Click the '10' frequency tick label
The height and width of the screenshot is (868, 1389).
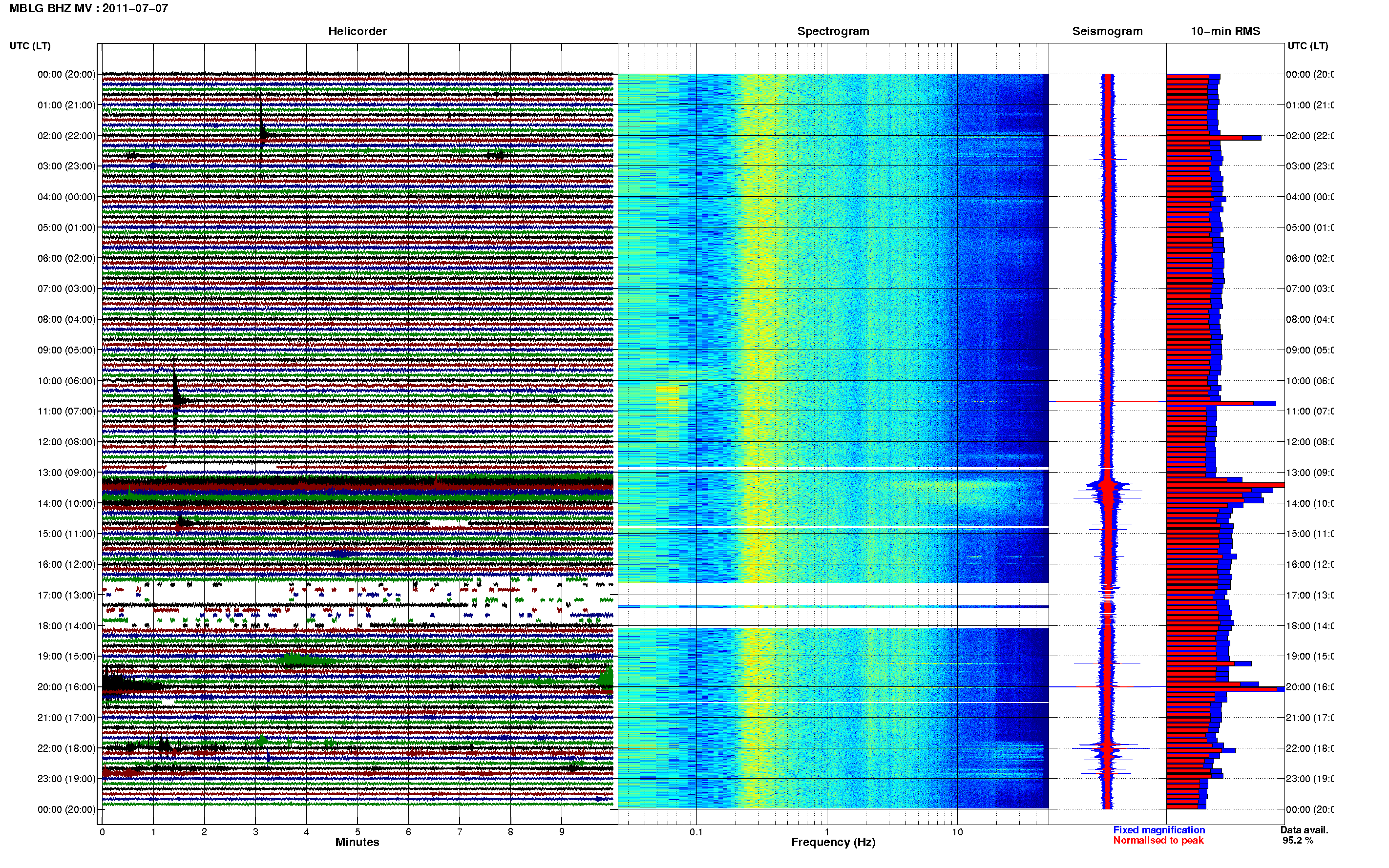(957, 832)
